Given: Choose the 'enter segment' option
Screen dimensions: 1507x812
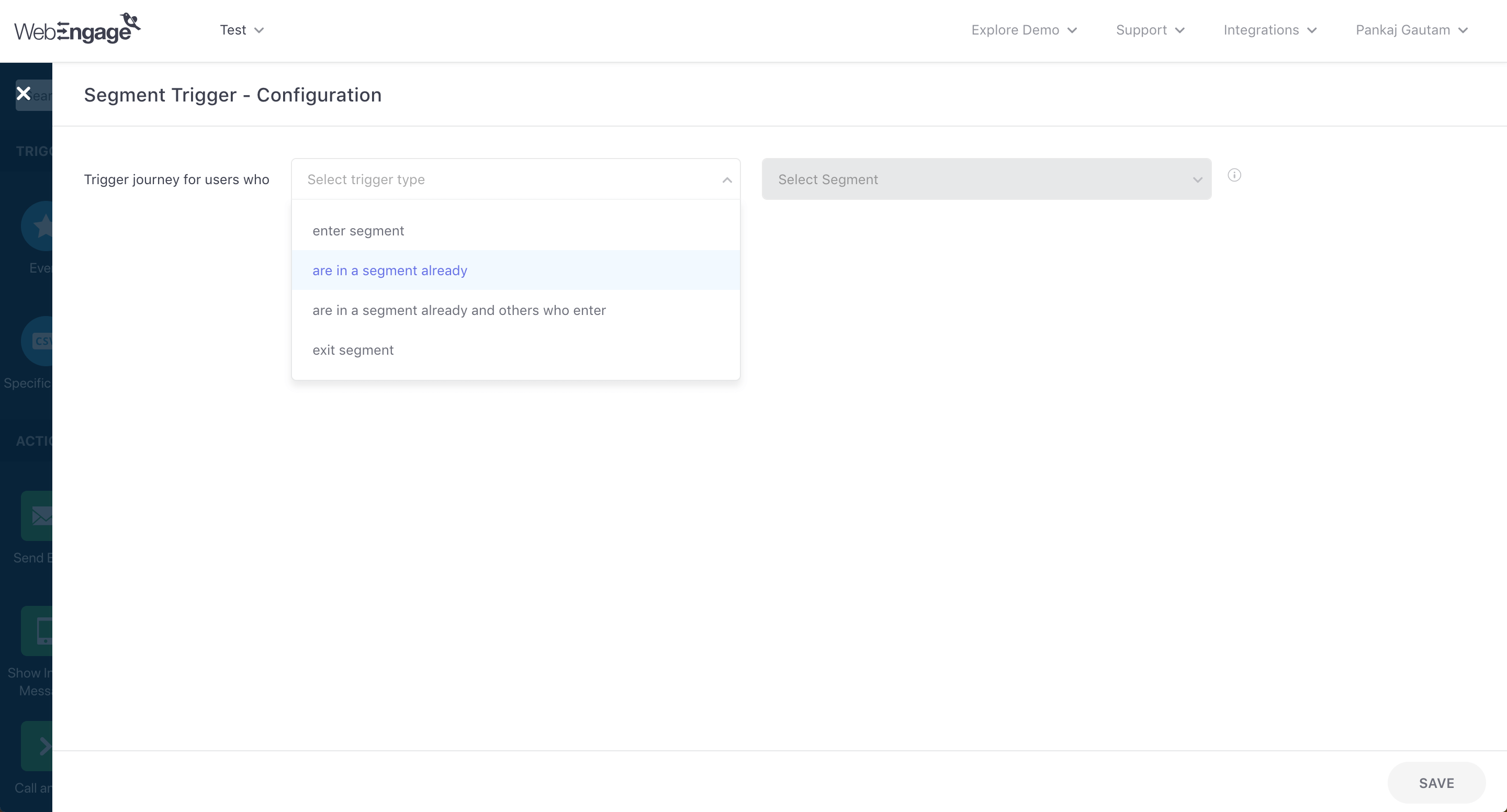Looking at the screenshot, I should (358, 231).
